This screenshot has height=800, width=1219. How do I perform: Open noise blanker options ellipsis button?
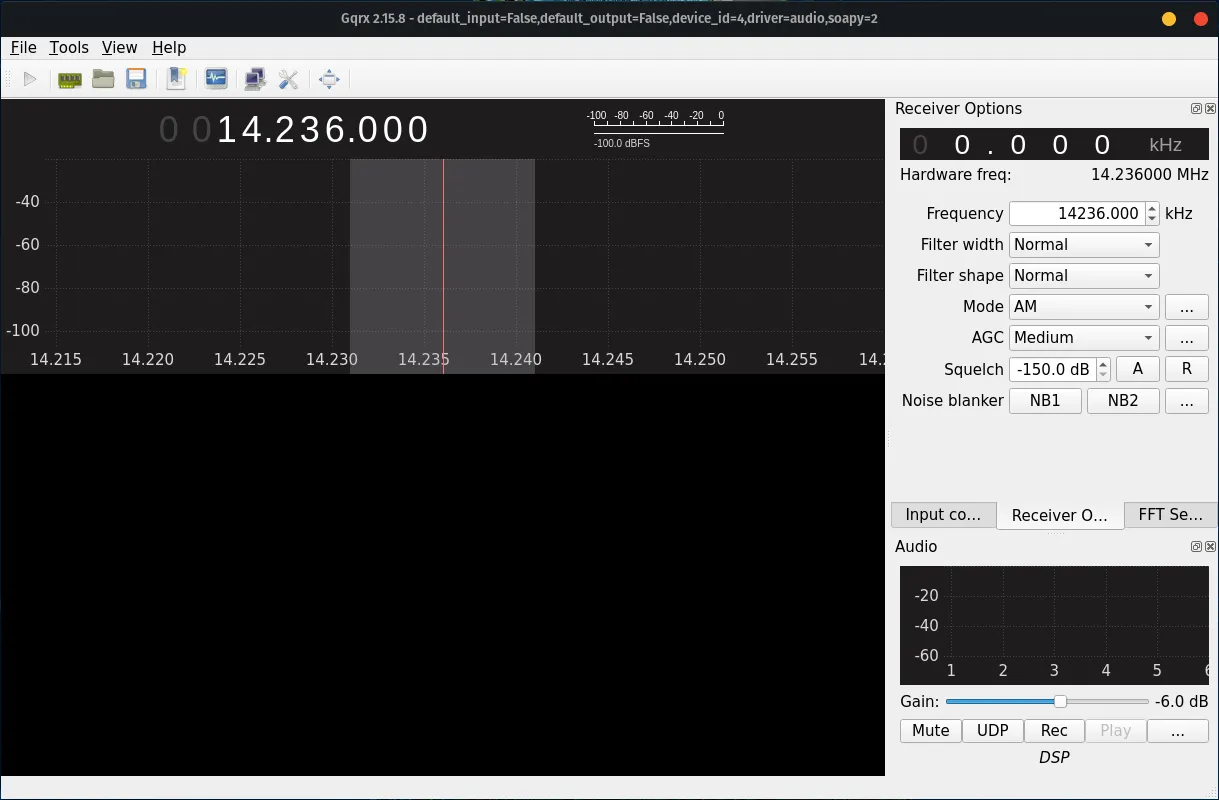[1187, 401]
